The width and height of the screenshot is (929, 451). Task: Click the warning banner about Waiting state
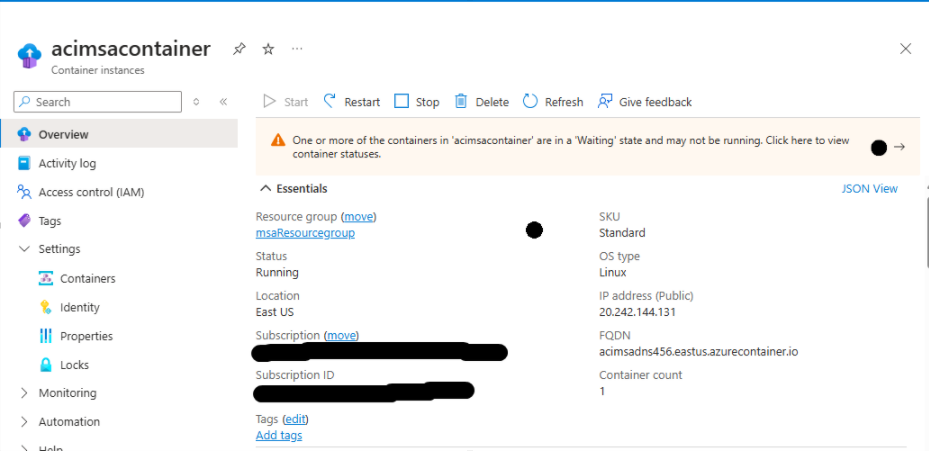coord(588,147)
